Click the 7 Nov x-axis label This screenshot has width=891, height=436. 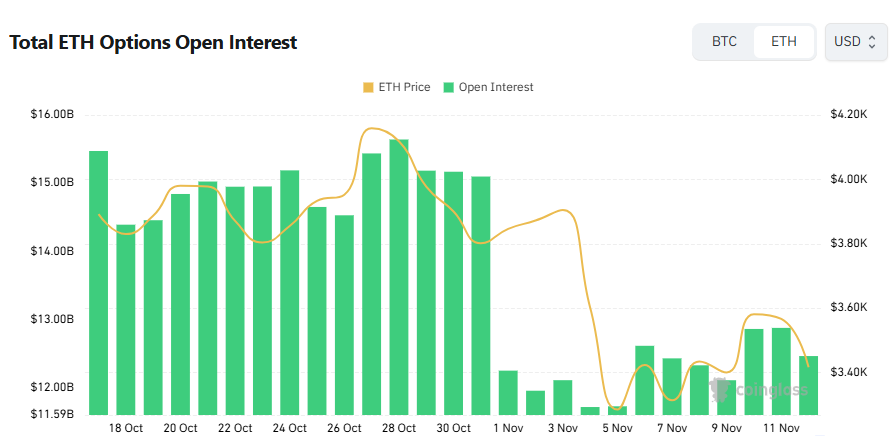coord(672,428)
